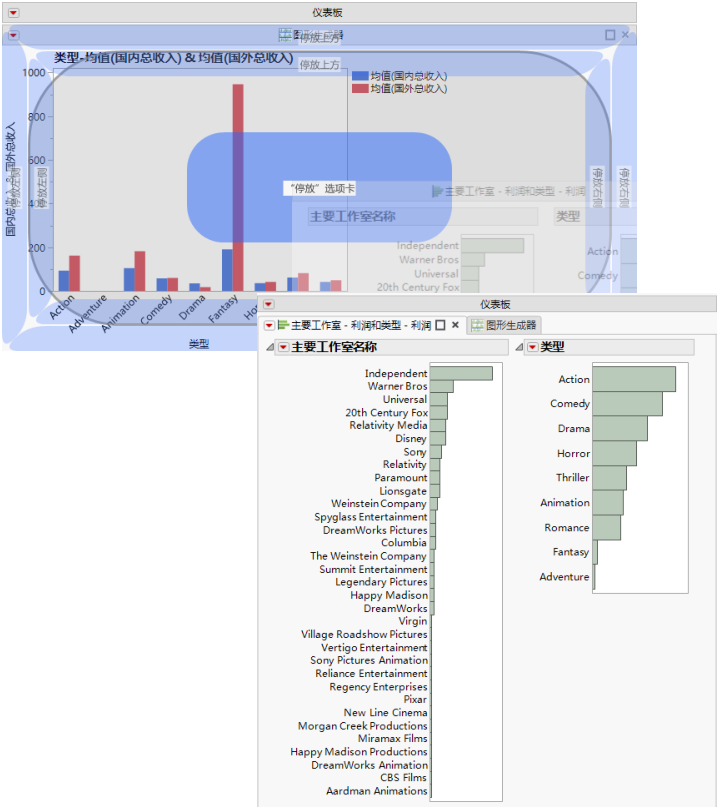Image resolution: width=719 pixels, height=809 pixels.
Task: Select the red Animation bar in chart
Action: (140, 271)
